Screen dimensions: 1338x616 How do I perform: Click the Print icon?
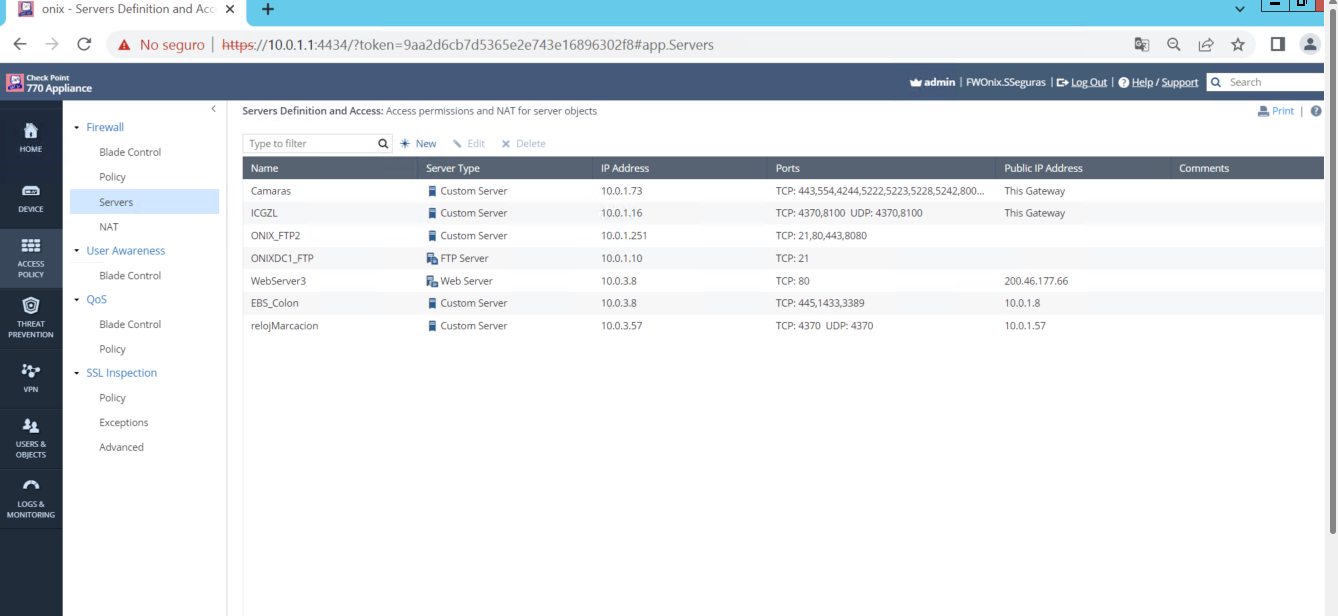[x=1264, y=111]
